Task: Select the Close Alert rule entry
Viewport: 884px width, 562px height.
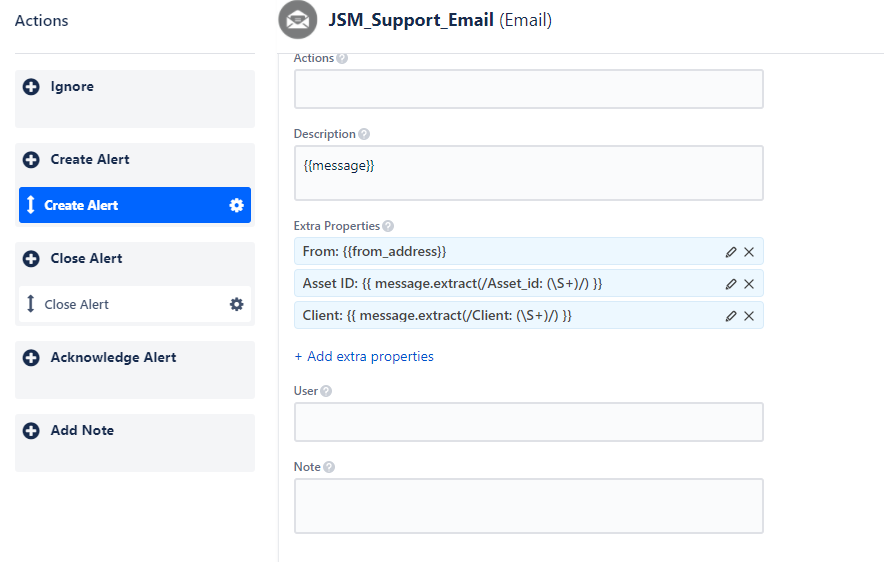Action: [135, 304]
